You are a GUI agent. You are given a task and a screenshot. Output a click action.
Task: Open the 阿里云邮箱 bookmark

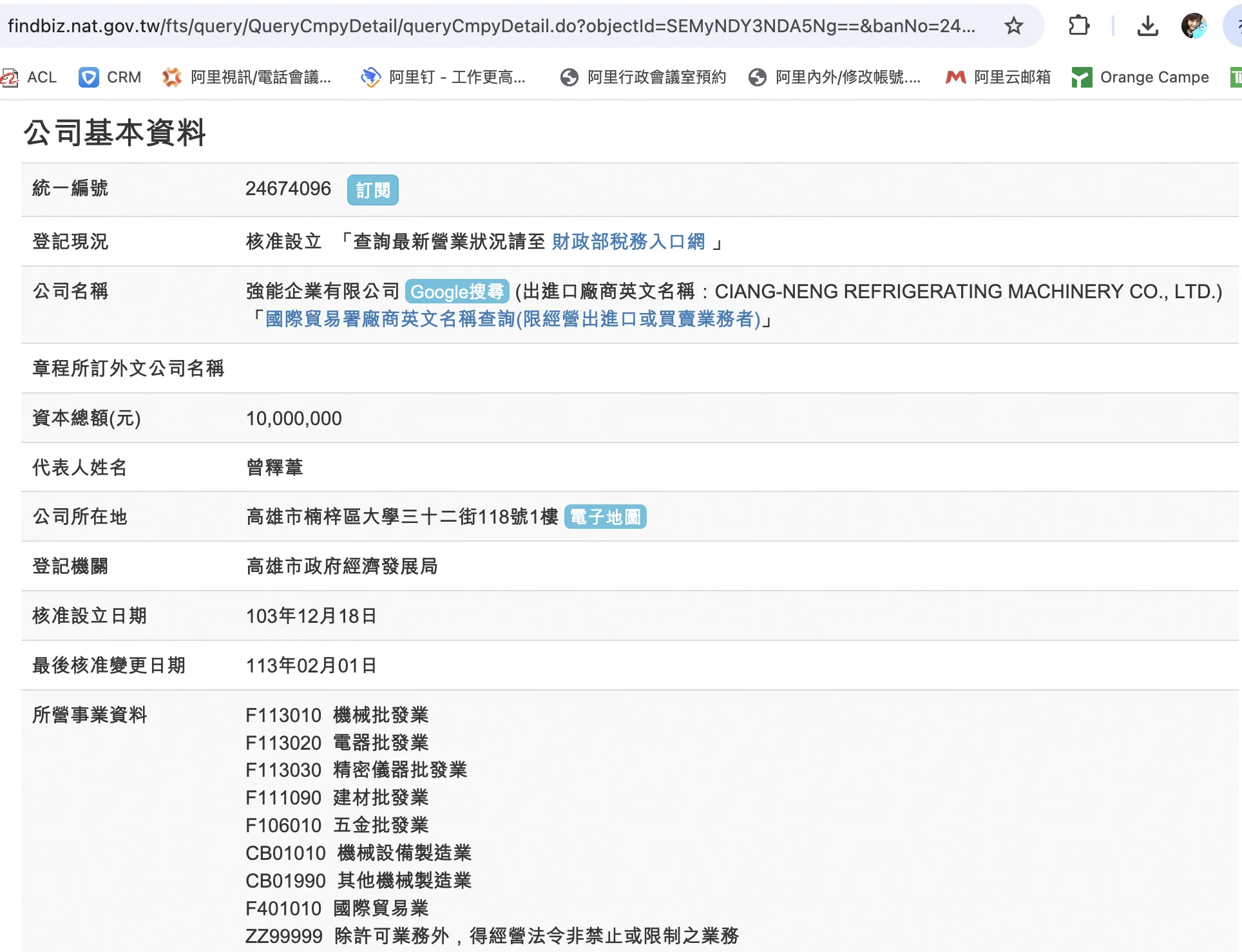(x=998, y=77)
